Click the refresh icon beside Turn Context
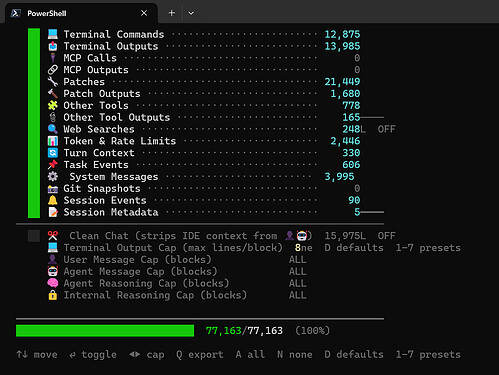The image size is (499, 375). [x=53, y=153]
